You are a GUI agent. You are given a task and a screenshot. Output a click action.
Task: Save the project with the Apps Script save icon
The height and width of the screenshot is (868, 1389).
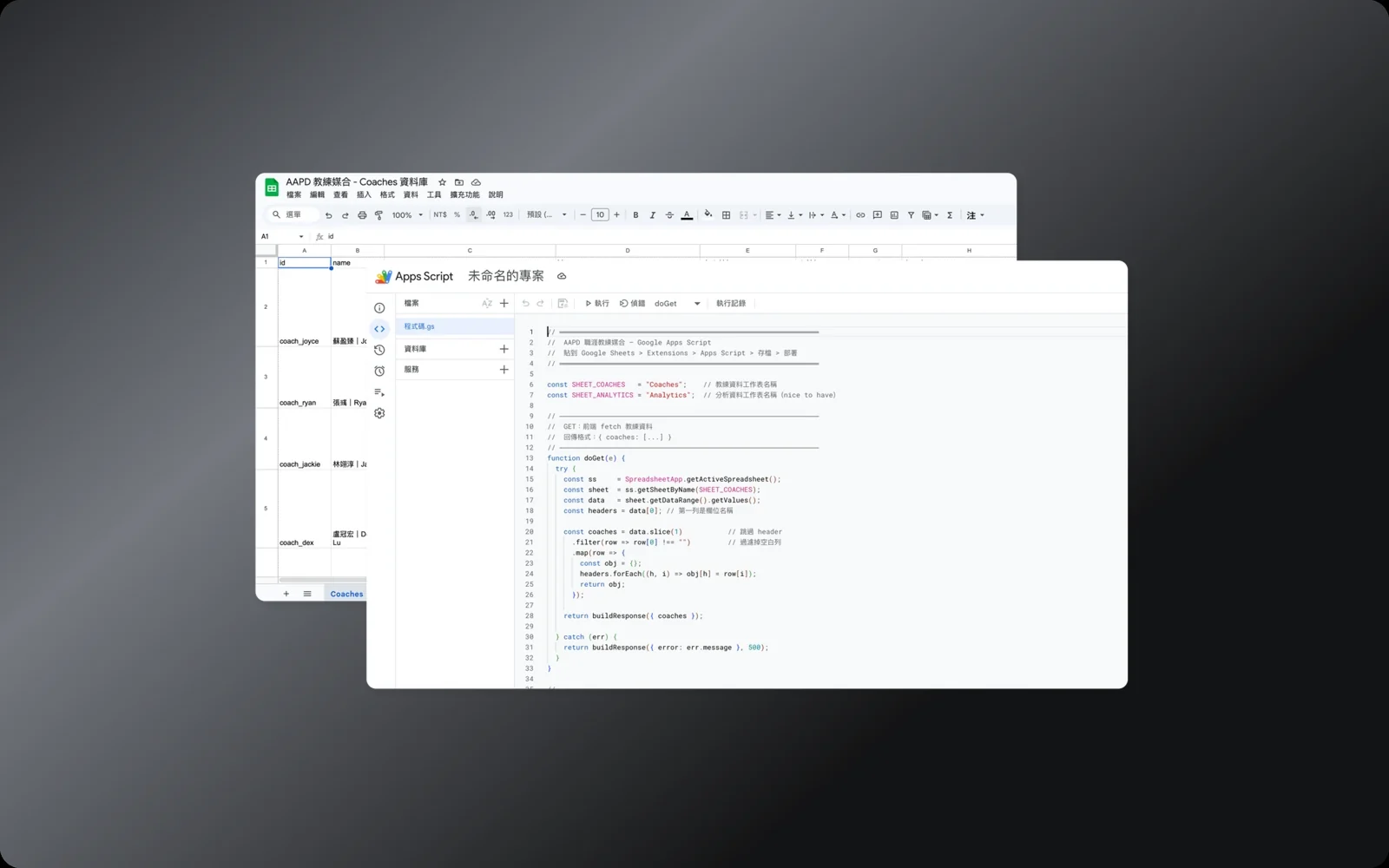pos(563,303)
